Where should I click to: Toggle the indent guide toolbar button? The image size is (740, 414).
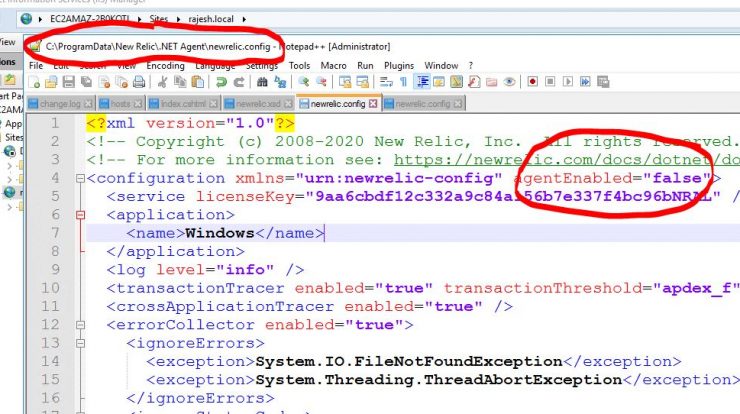421,82
